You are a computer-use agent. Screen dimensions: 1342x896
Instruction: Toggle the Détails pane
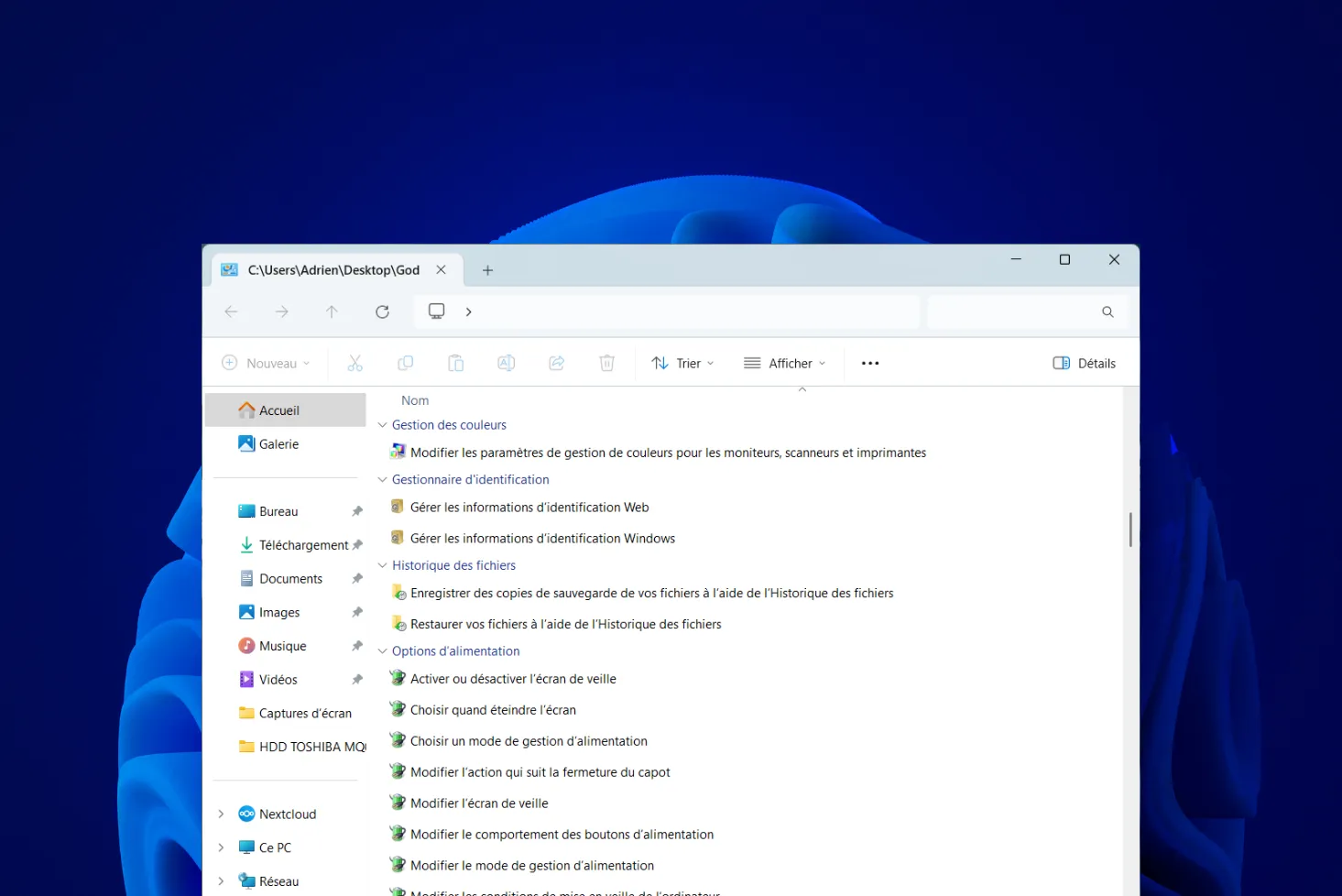click(1085, 363)
